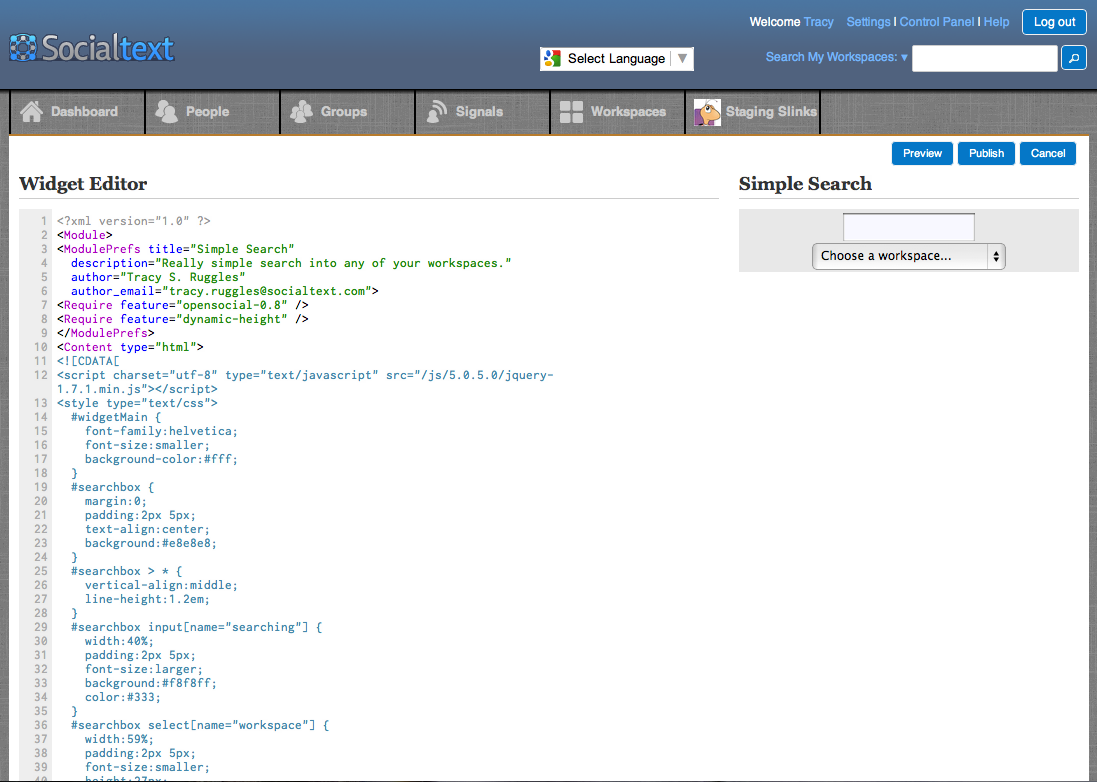The width and height of the screenshot is (1097, 782).
Task: Click the Google icon in Select Language
Action: pyautogui.click(x=553, y=58)
